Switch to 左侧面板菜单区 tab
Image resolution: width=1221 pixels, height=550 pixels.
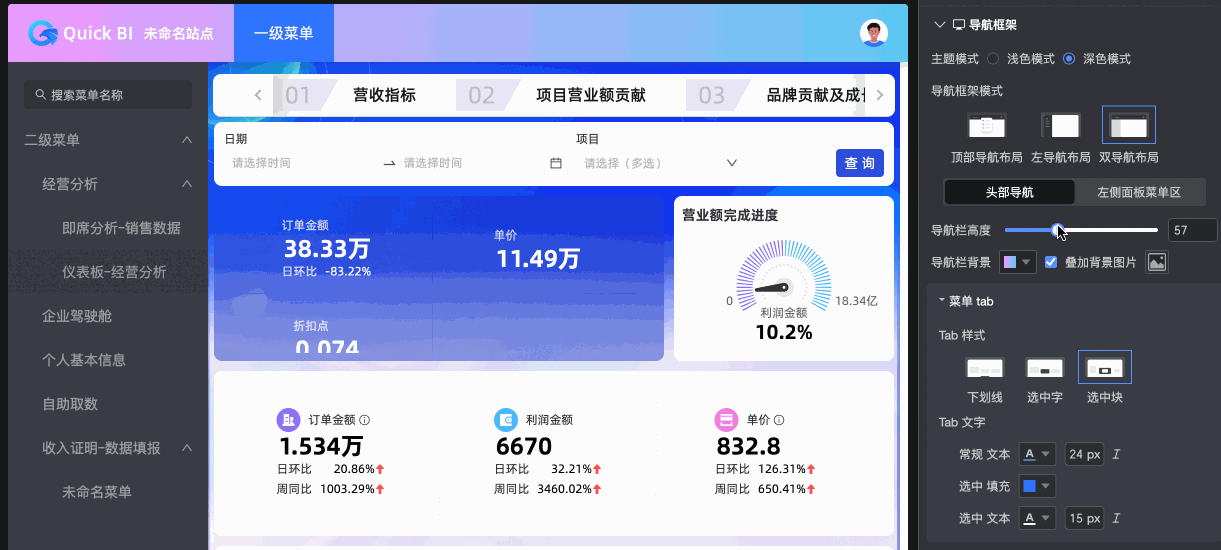coord(1139,192)
